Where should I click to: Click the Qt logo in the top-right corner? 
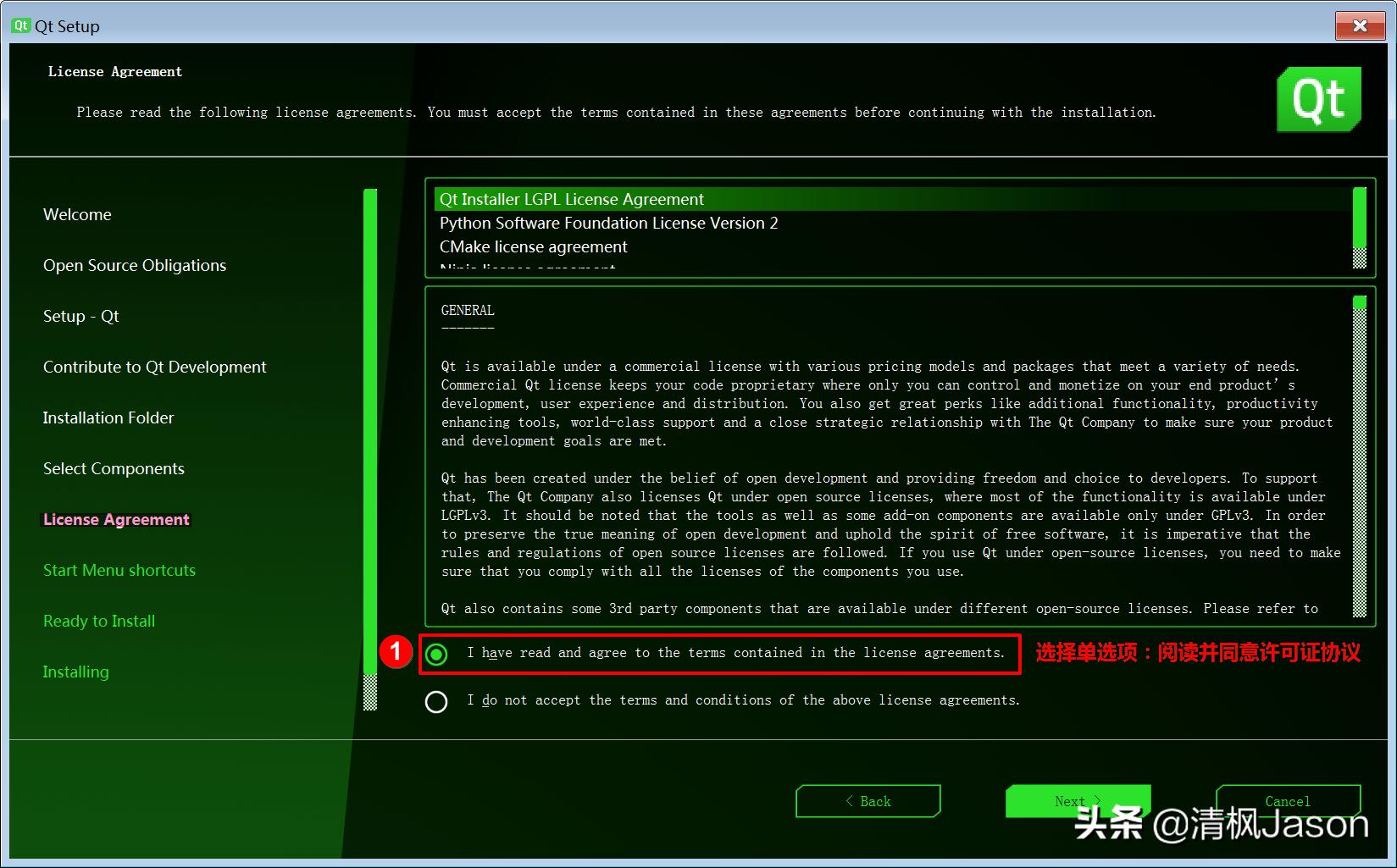point(1319,99)
